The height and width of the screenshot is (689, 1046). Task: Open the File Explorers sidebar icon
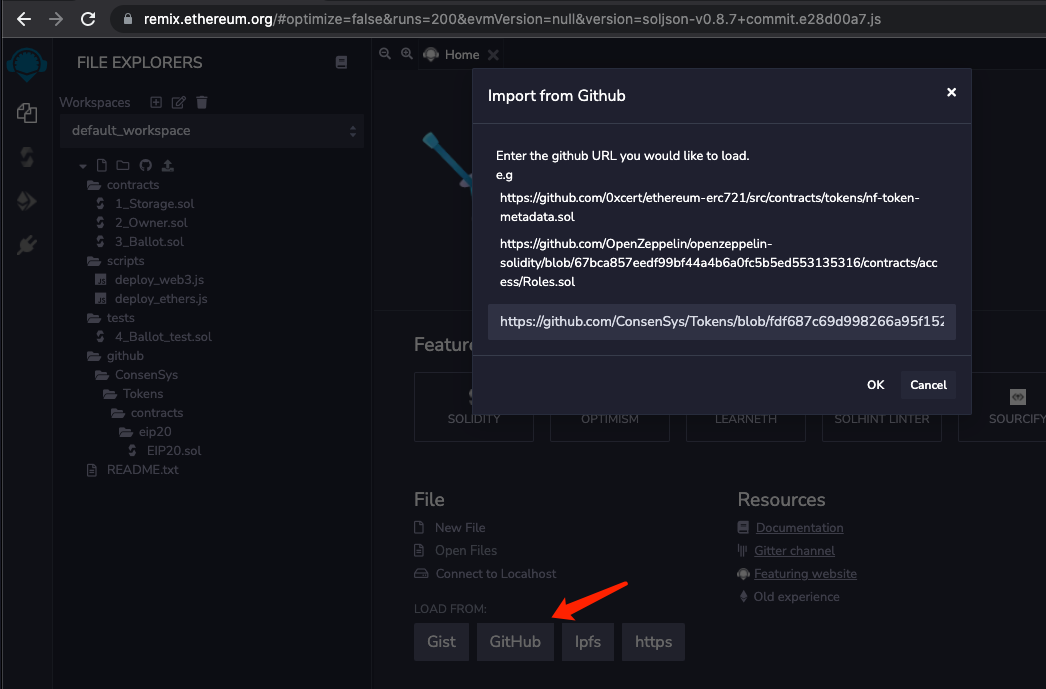click(x=27, y=113)
